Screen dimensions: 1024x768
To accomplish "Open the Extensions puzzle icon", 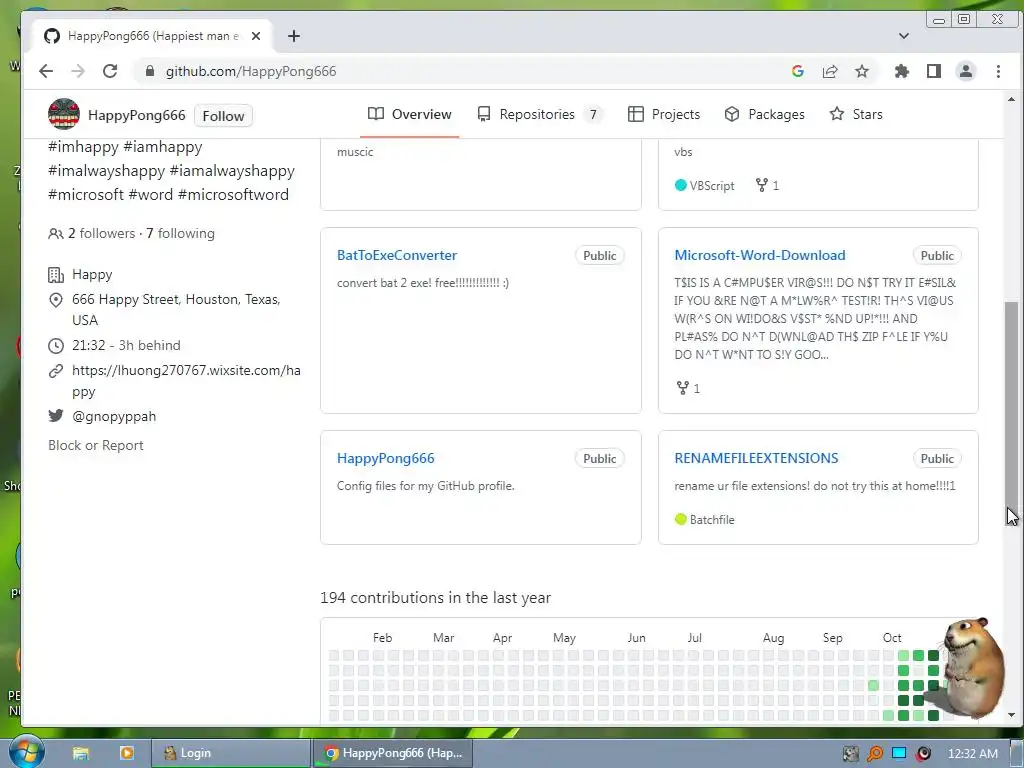I will click(902, 71).
